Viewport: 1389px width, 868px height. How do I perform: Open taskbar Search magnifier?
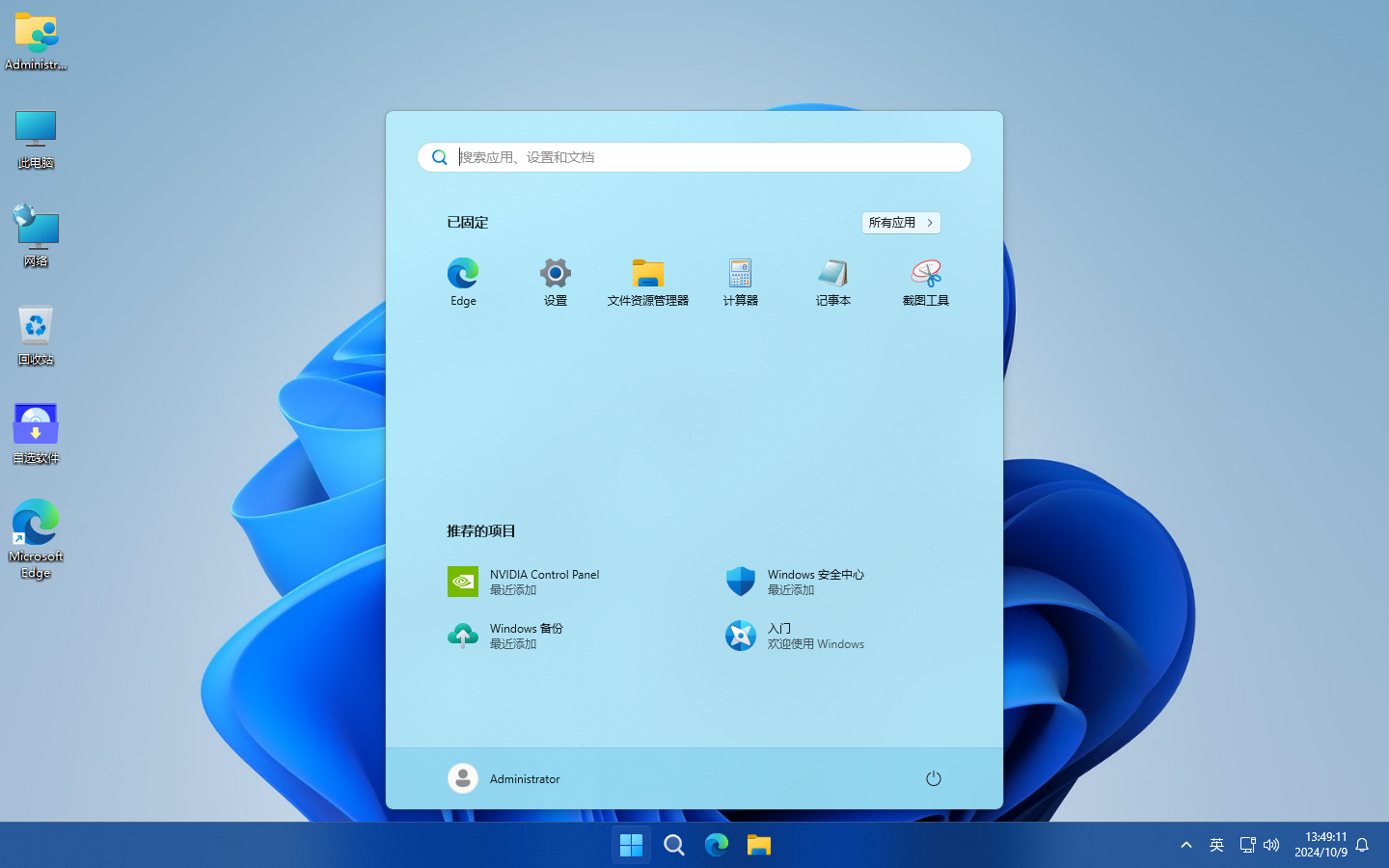click(x=674, y=846)
